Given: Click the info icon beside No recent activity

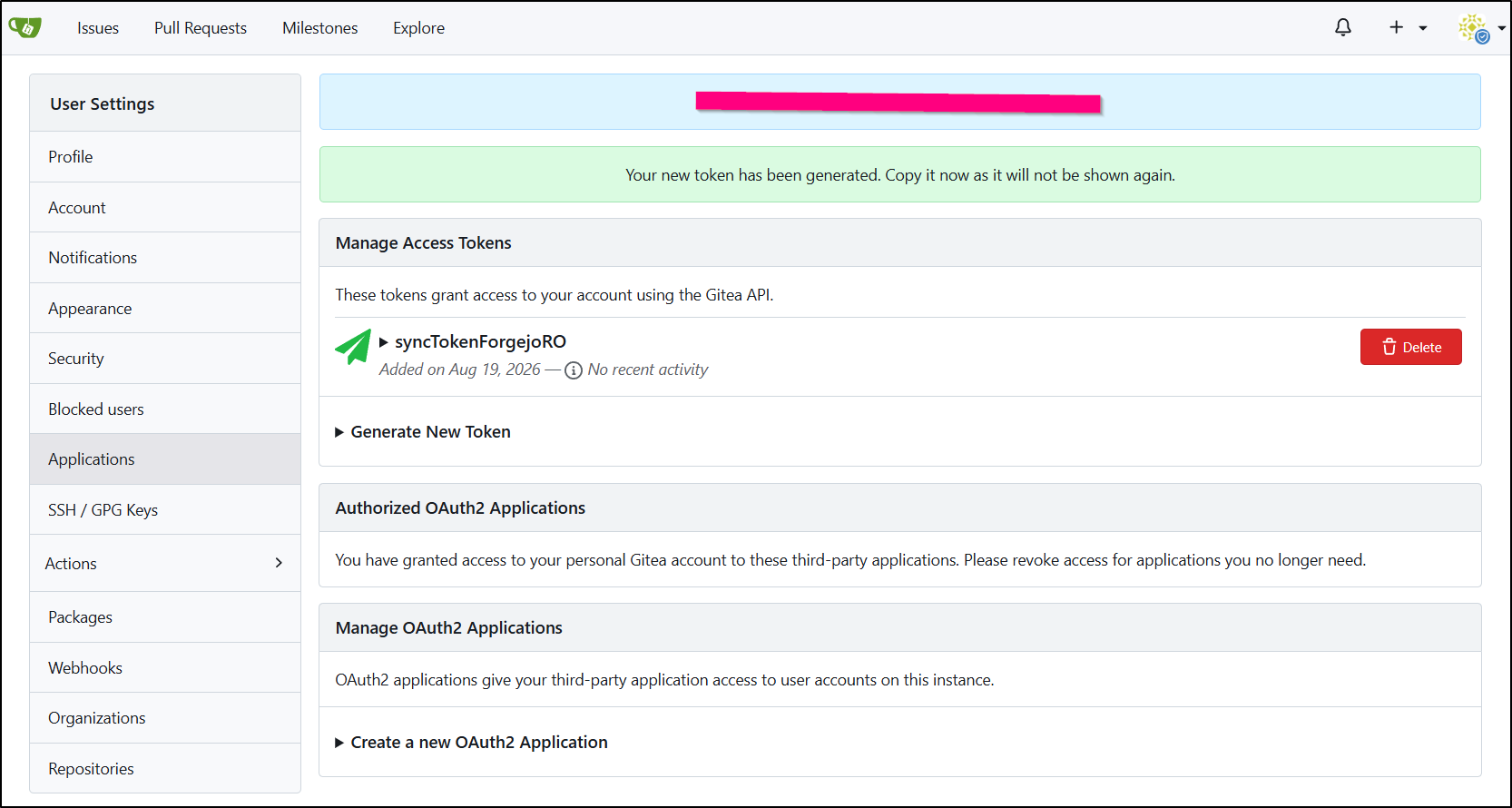Looking at the screenshot, I should (x=574, y=370).
